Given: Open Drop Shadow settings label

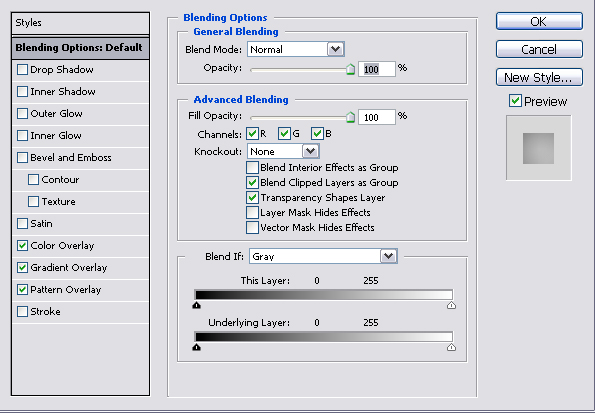Looking at the screenshot, I should pos(62,70).
